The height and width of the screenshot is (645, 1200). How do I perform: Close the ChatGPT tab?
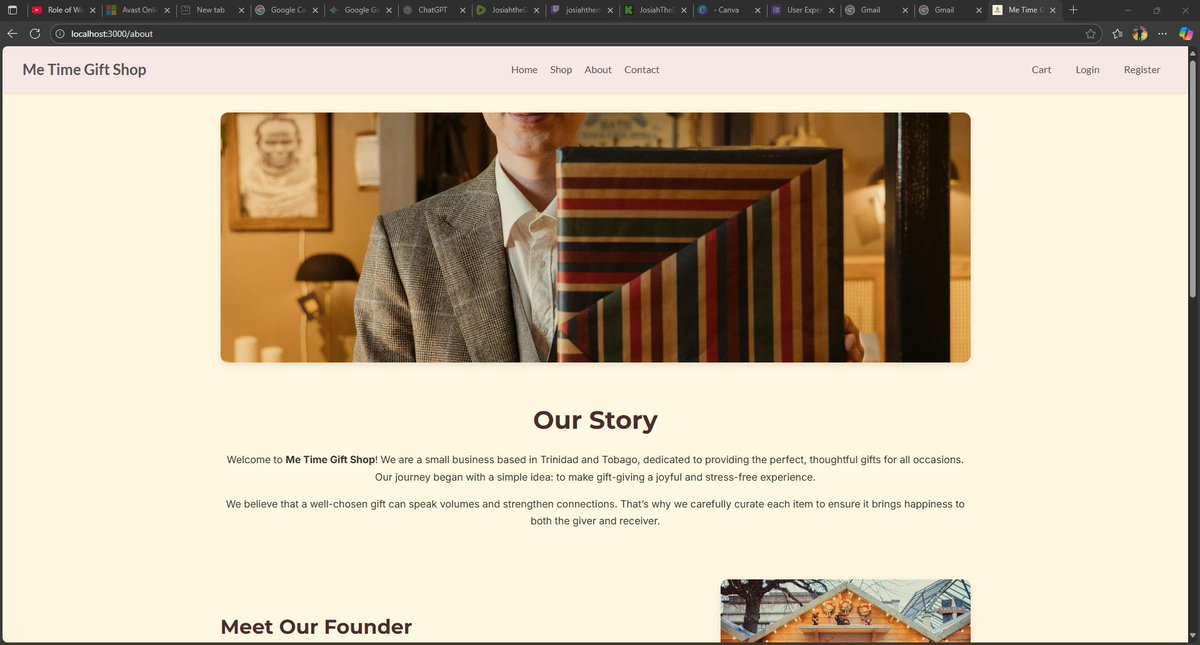point(463,10)
